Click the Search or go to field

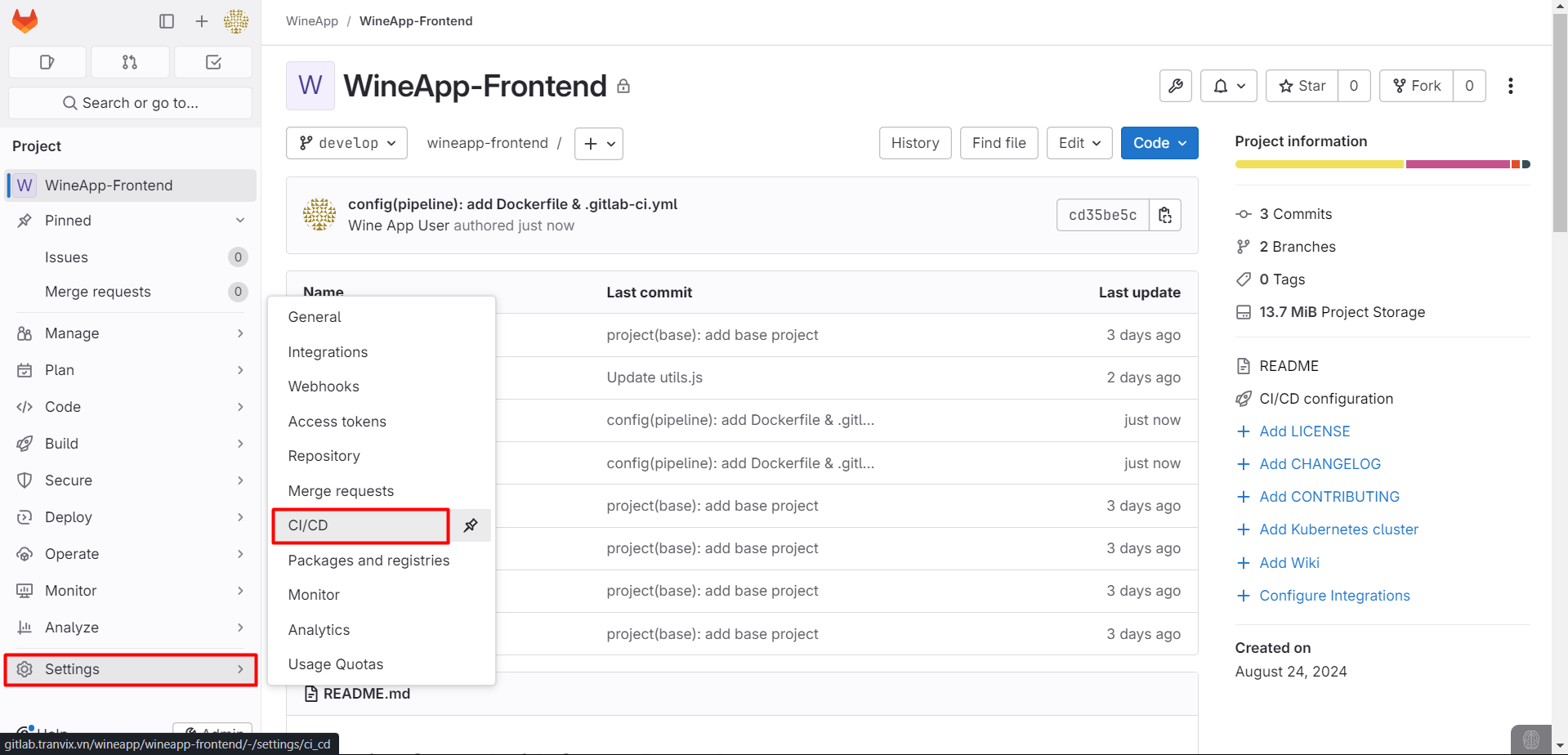click(x=131, y=103)
